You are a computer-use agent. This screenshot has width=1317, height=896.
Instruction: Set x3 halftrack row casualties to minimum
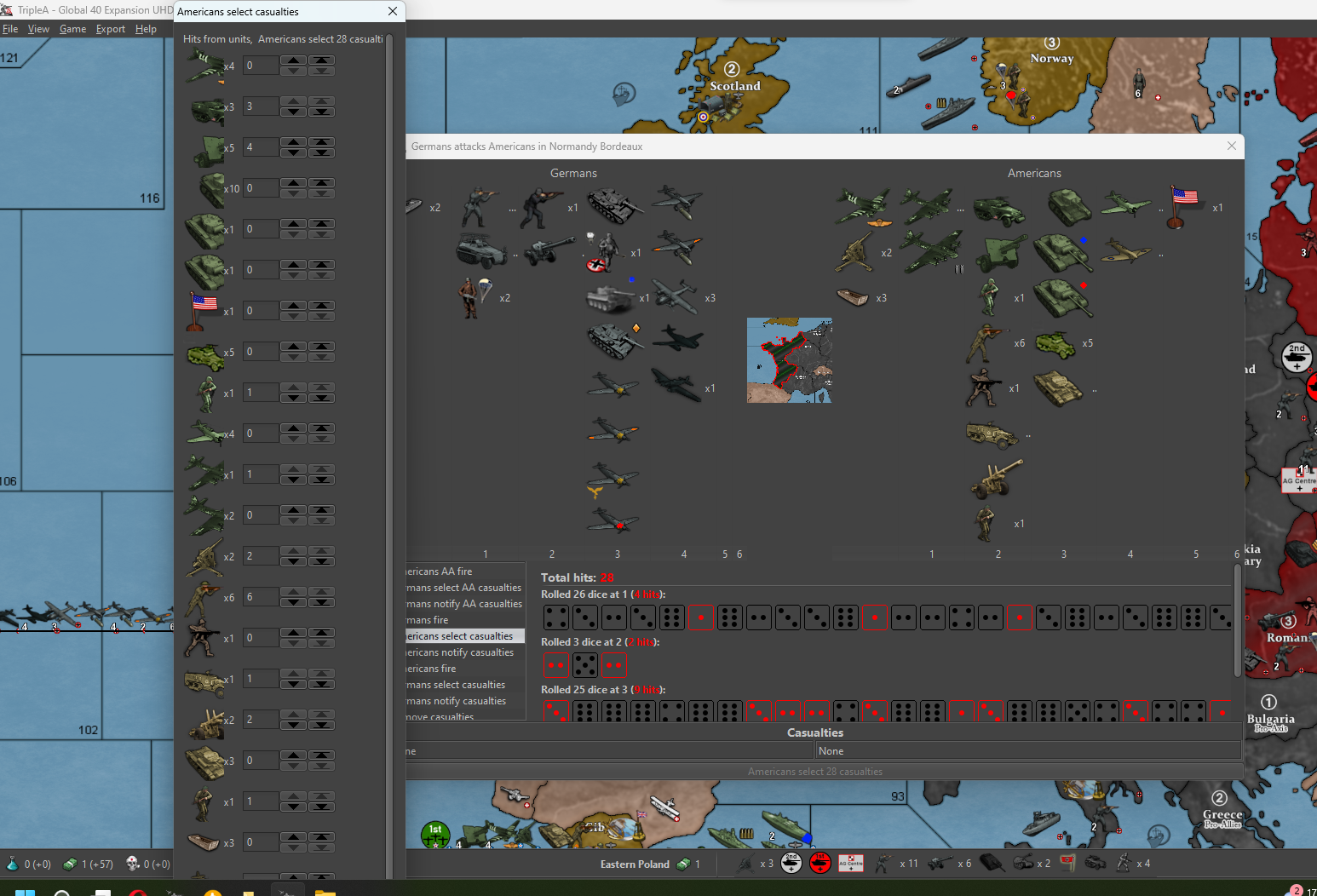pyautogui.click(x=321, y=112)
